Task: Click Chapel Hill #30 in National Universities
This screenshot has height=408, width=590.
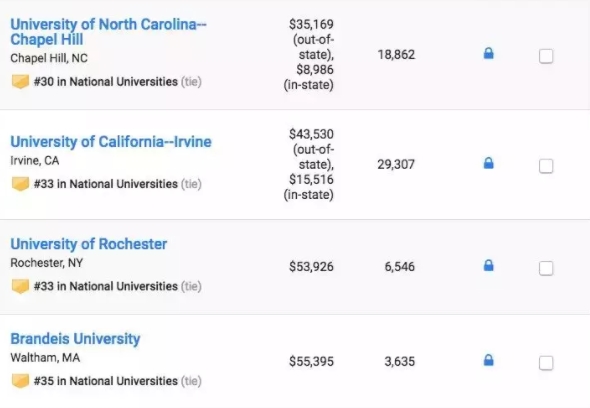Action: tap(106, 82)
